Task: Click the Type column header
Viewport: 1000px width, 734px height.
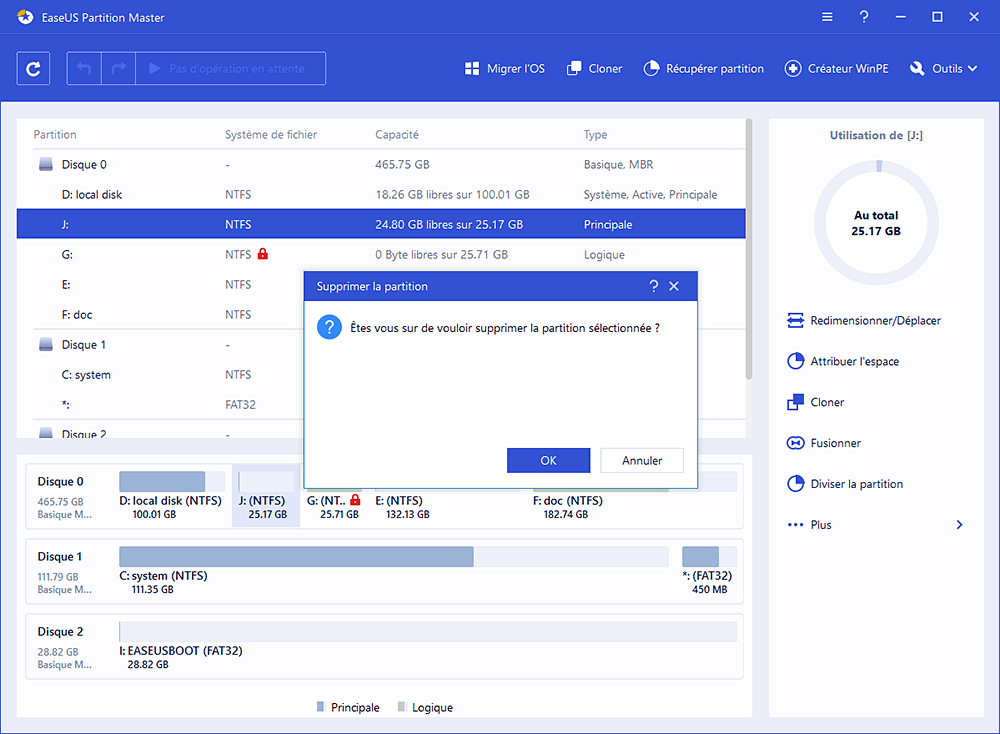Action: [x=595, y=135]
